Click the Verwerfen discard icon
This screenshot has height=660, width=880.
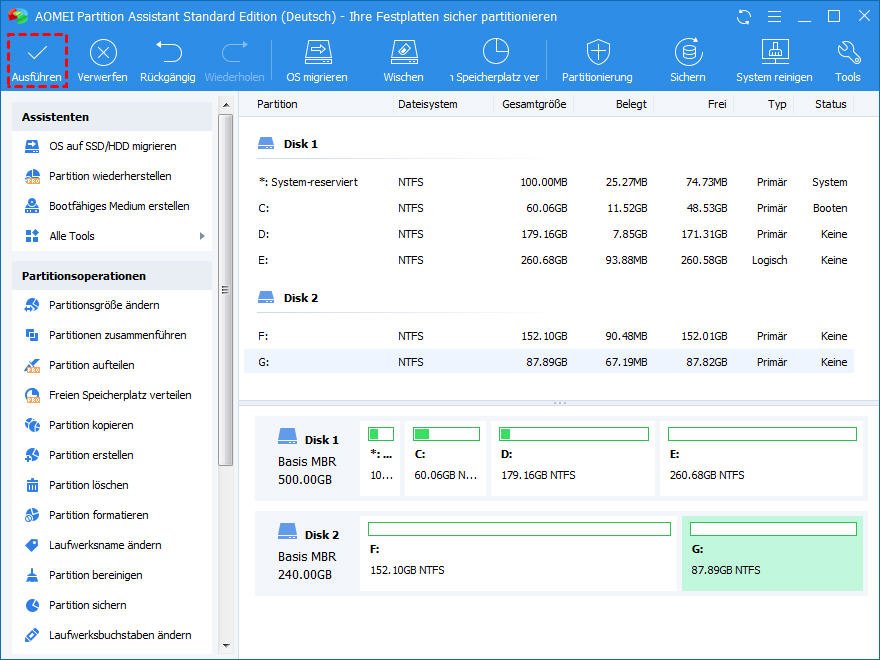102,54
